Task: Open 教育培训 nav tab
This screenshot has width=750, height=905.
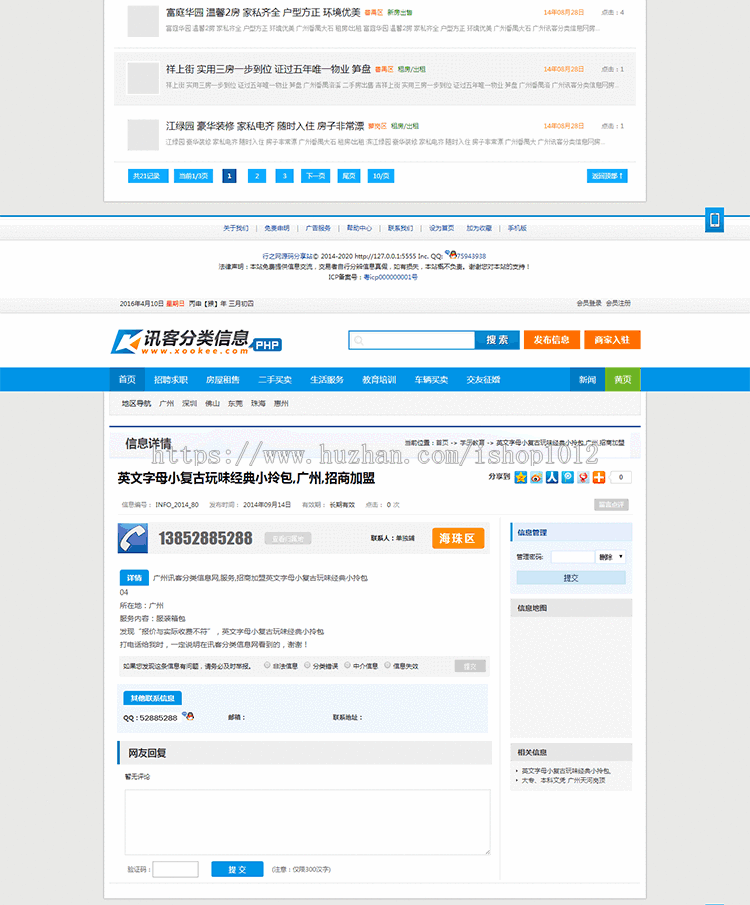Action: 379,379
